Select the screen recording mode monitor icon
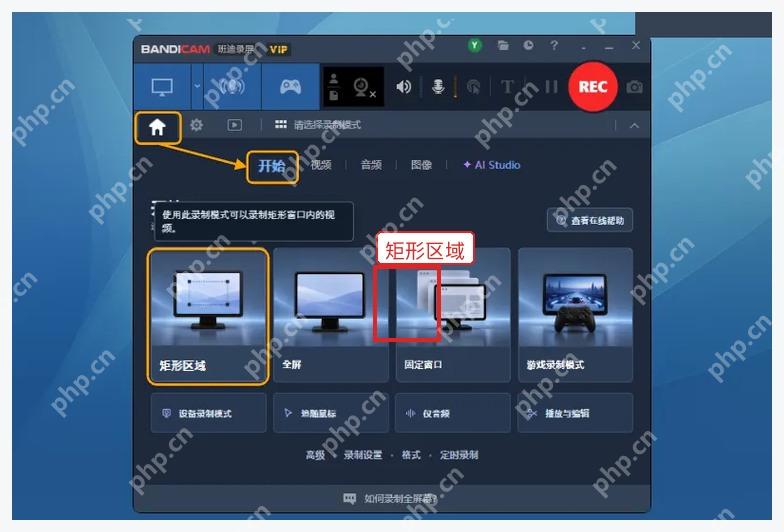 162,87
